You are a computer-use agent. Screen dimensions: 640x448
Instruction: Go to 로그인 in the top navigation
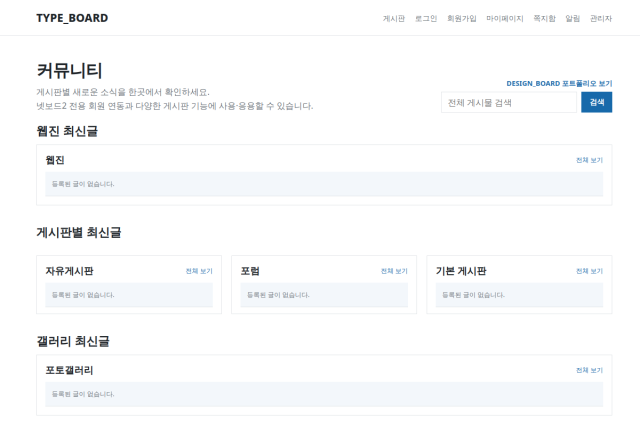pos(426,18)
